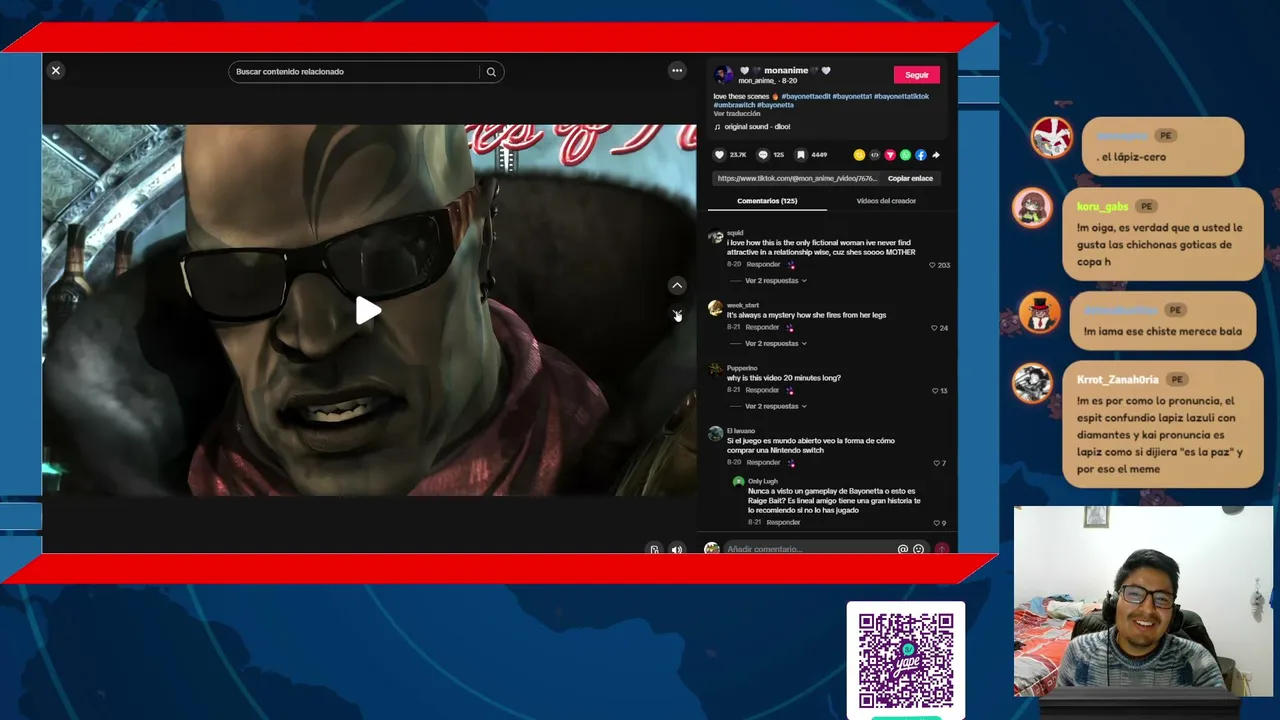Open El lwuano's profile avatar
The height and width of the screenshot is (720, 1280).
[x=715, y=434]
